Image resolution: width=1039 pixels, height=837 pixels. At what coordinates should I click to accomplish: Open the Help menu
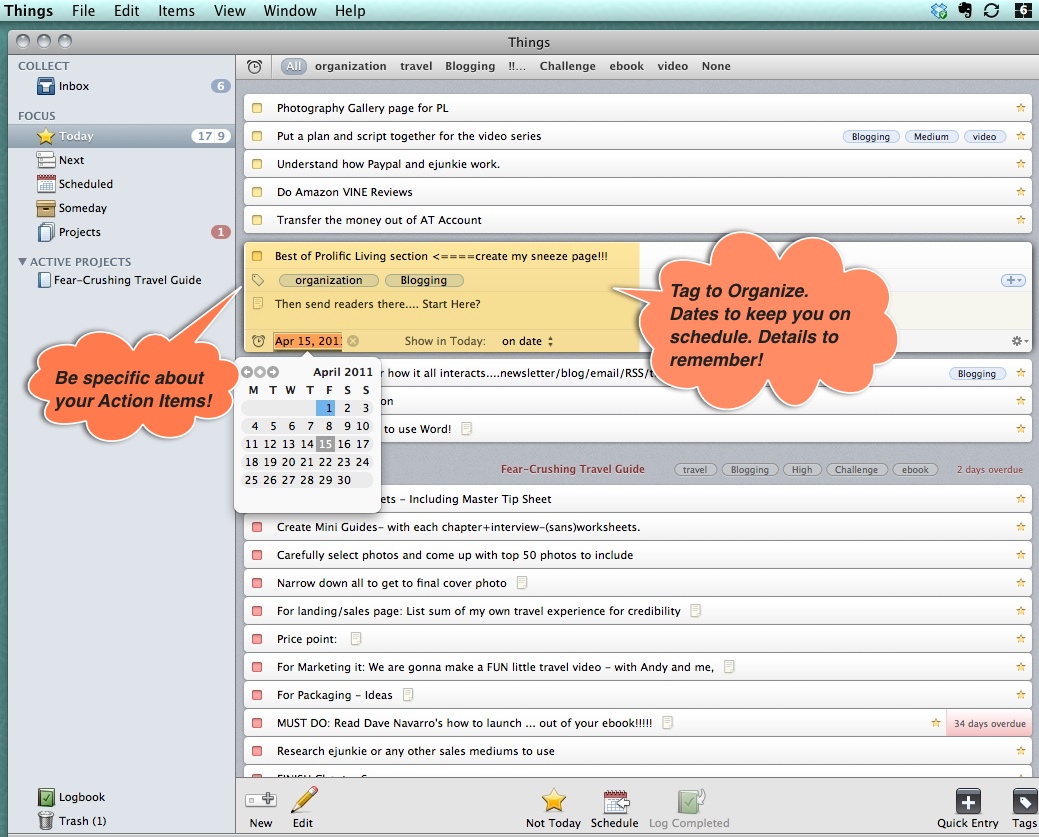[x=350, y=11]
